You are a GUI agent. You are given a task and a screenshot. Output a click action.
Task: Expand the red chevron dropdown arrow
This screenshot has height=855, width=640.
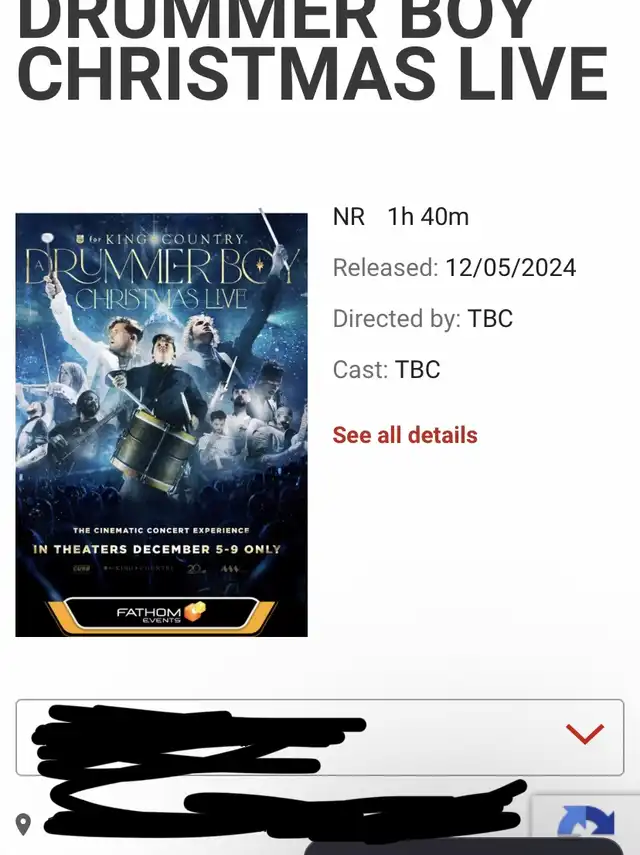click(x=585, y=733)
